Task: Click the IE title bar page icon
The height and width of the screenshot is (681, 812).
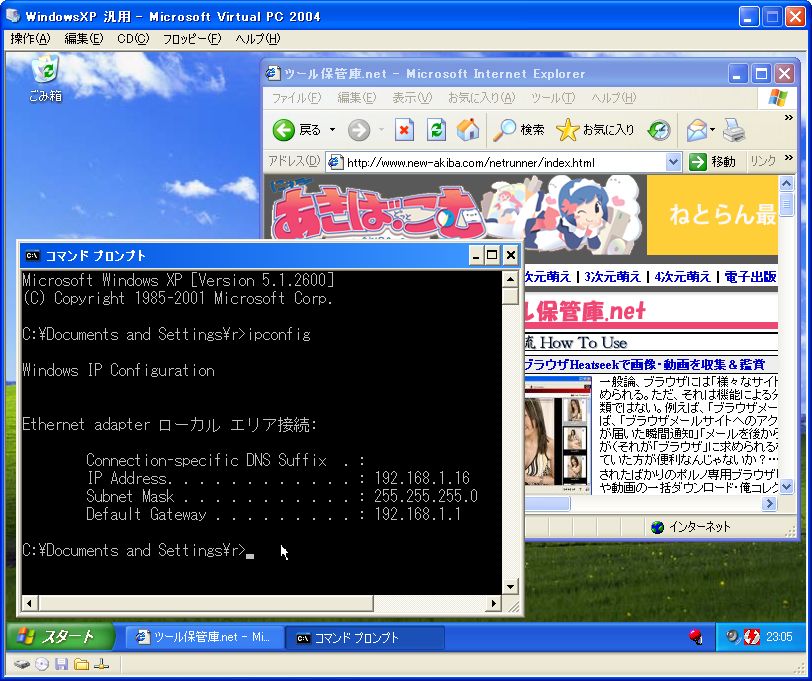Action: (x=273, y=73)
